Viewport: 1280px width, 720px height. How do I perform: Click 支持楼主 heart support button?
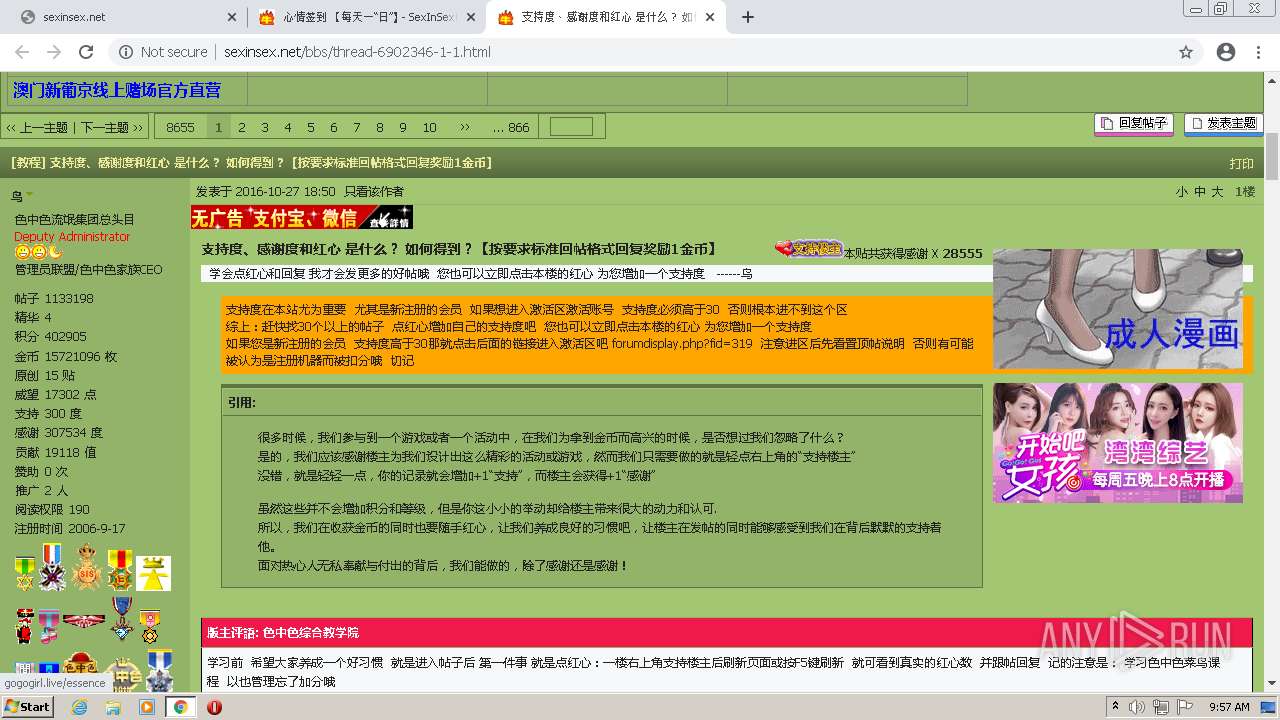point(809,248)
